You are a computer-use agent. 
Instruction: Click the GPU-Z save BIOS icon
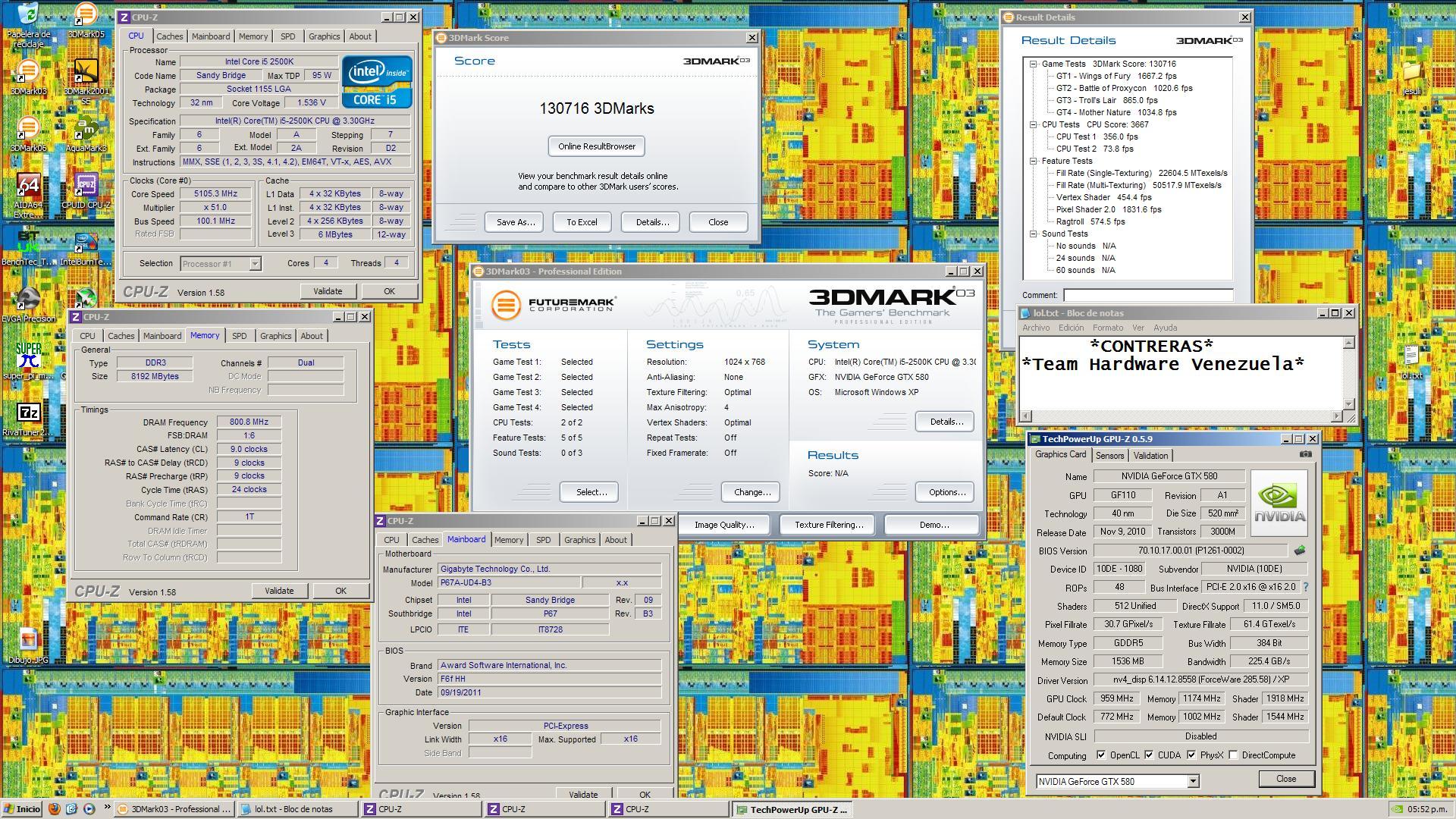pyautogui.click(x=1299, y=551)
